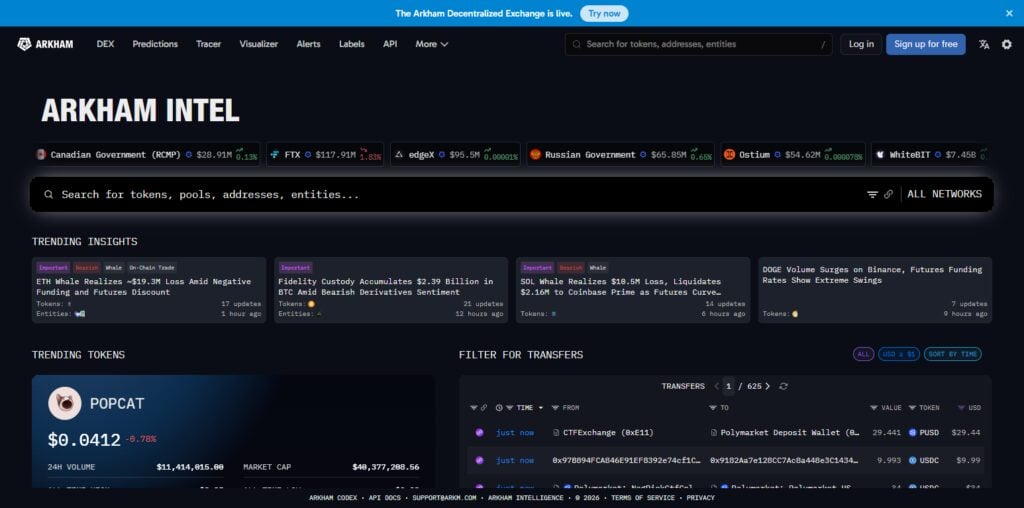Open the edgeX entity chip
The width and height of the screenshot is (1024, 508).
(455, 155)
